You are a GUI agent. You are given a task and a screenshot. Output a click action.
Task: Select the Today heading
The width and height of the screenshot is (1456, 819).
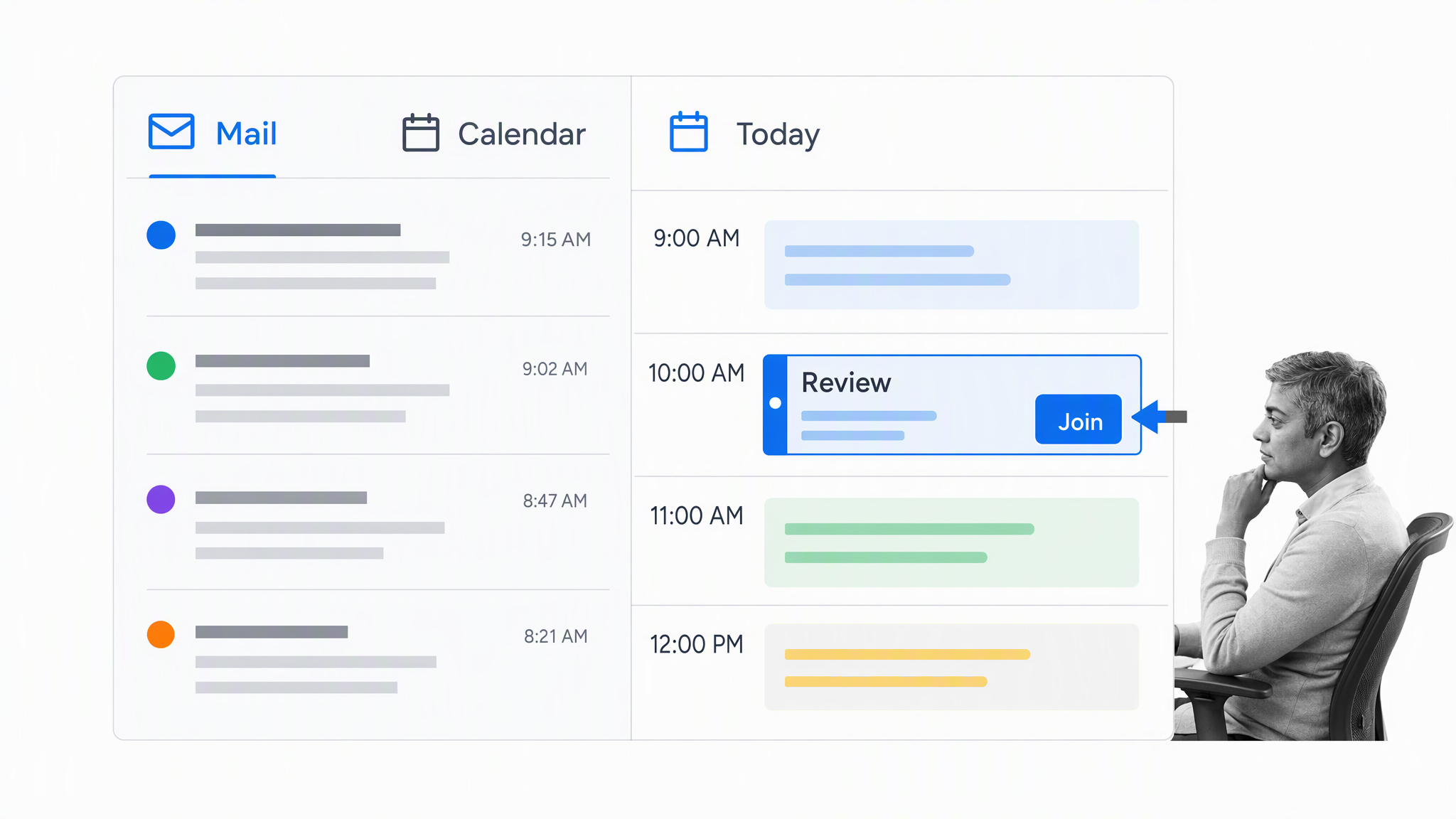point(778,134)
